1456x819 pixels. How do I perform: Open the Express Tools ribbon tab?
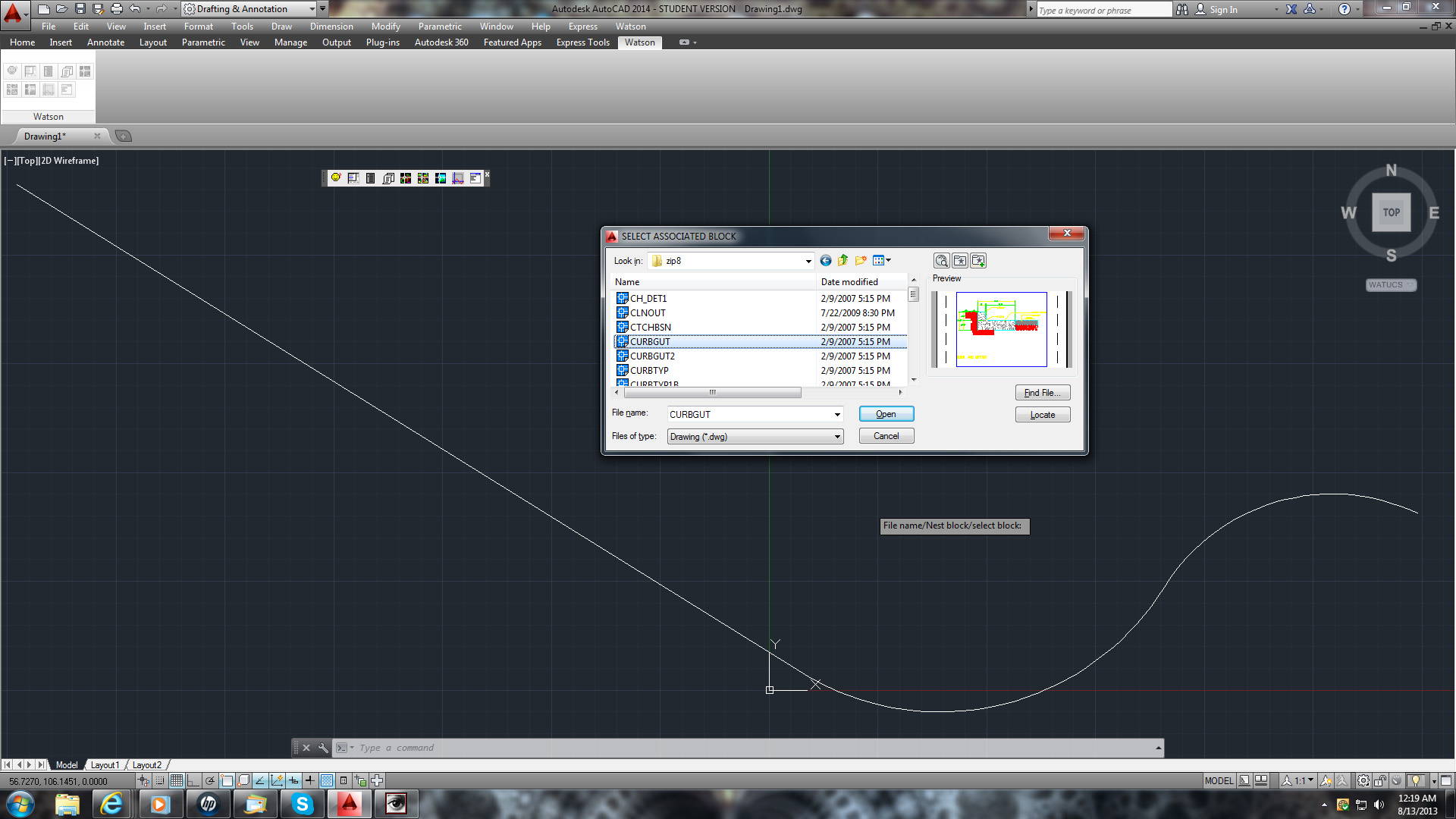pos(582,42)
